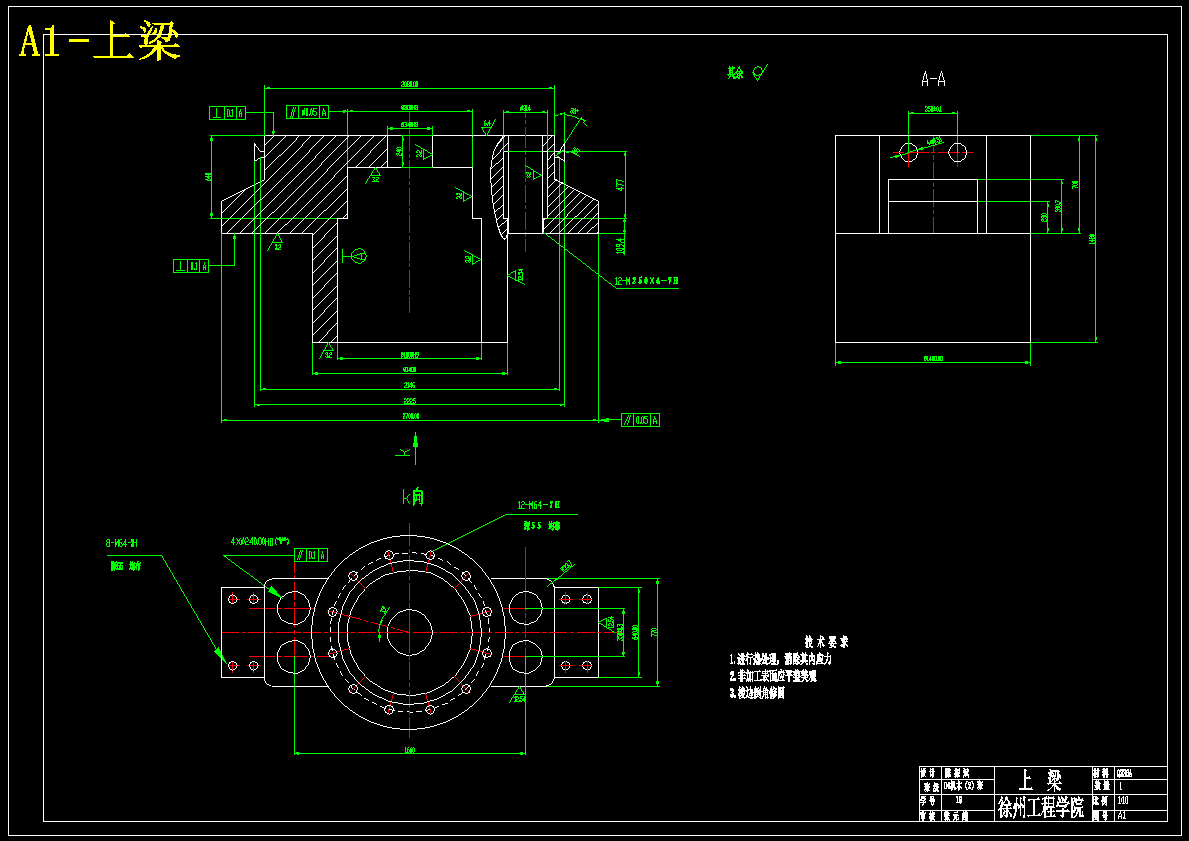The height and width of the screenshot is (841, 1189).
Task: Click the "技术要求" heading
Action: (x=826, y=642)
